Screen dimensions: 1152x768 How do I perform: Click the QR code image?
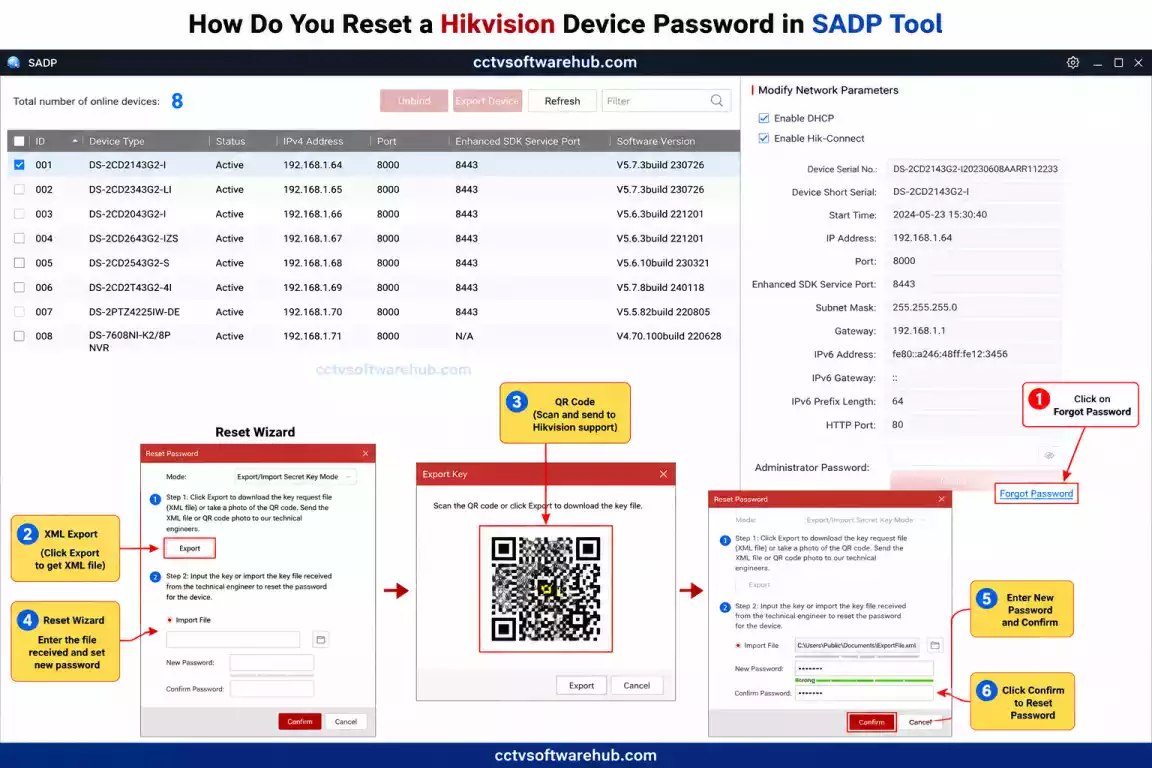click(x=546, y=589)
